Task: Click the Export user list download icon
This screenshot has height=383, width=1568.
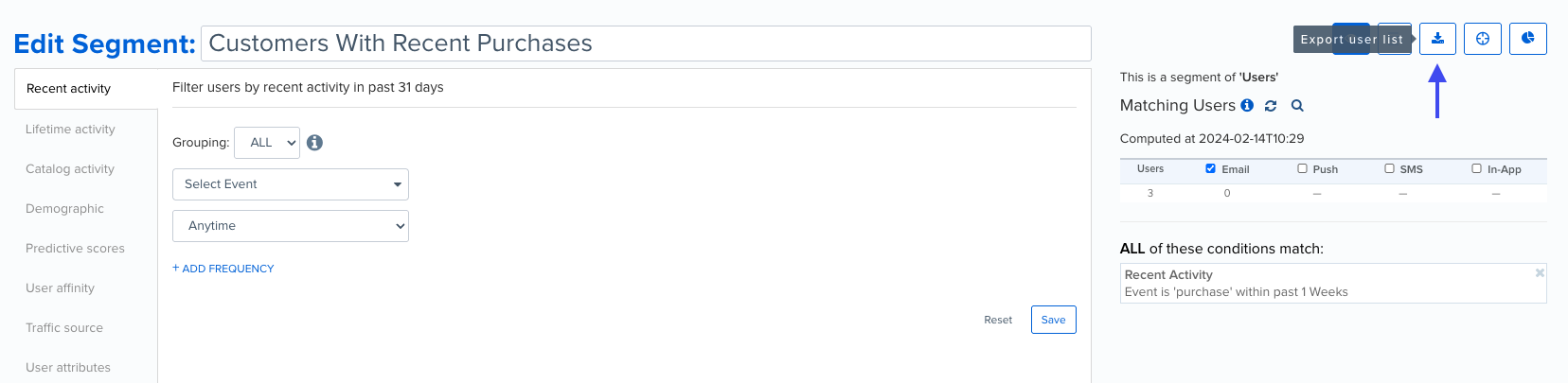Action: [x=1437, y=39]
